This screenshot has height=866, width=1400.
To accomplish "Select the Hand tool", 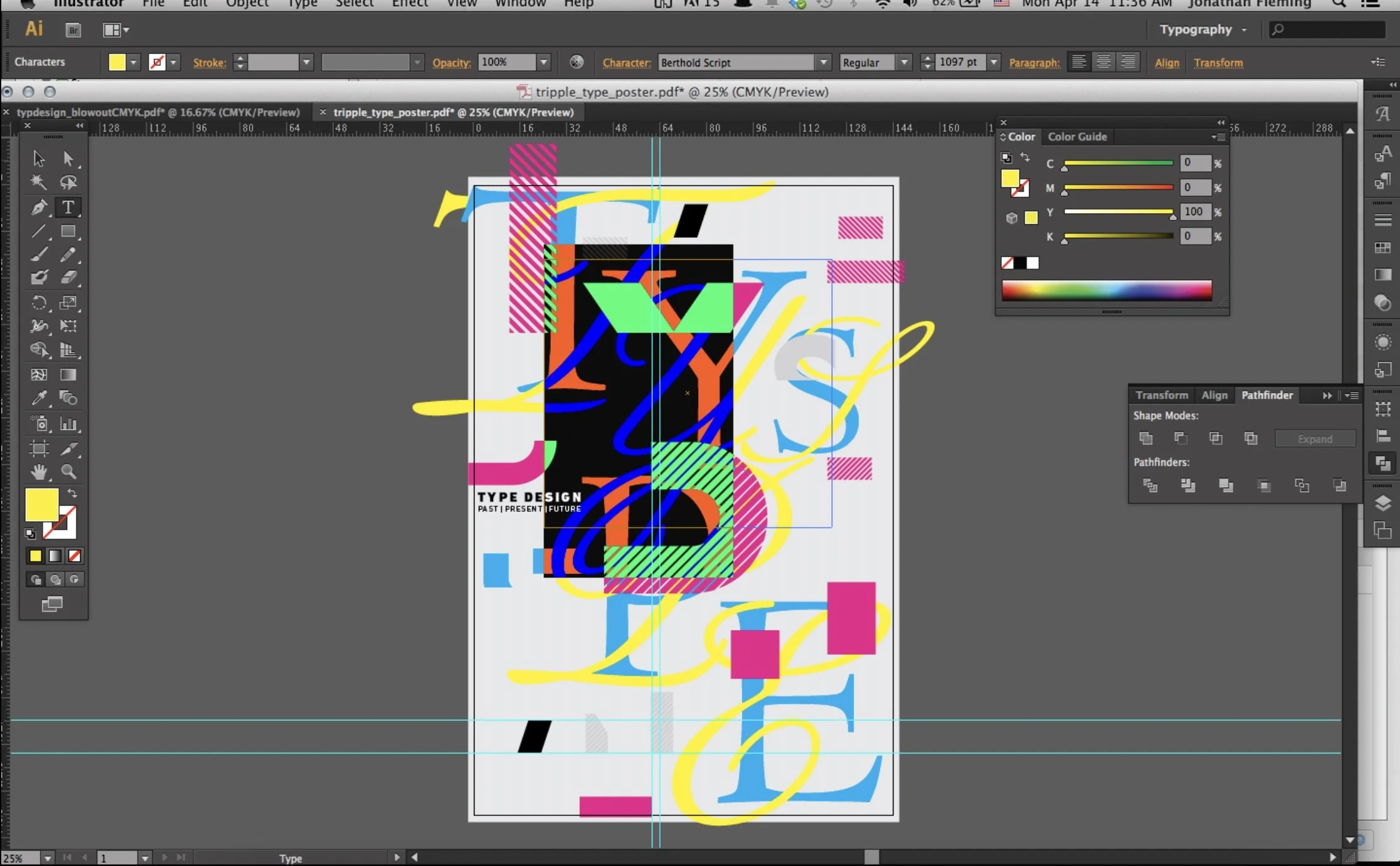I will tap(39, 472).
